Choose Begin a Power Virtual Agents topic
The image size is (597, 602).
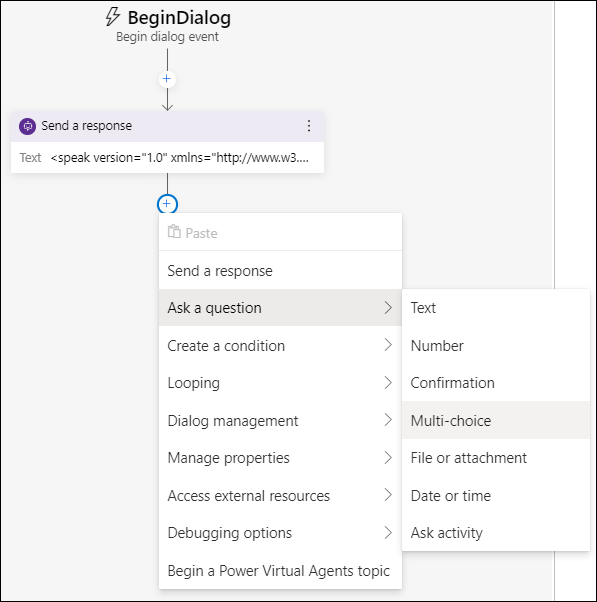(280, 571)
